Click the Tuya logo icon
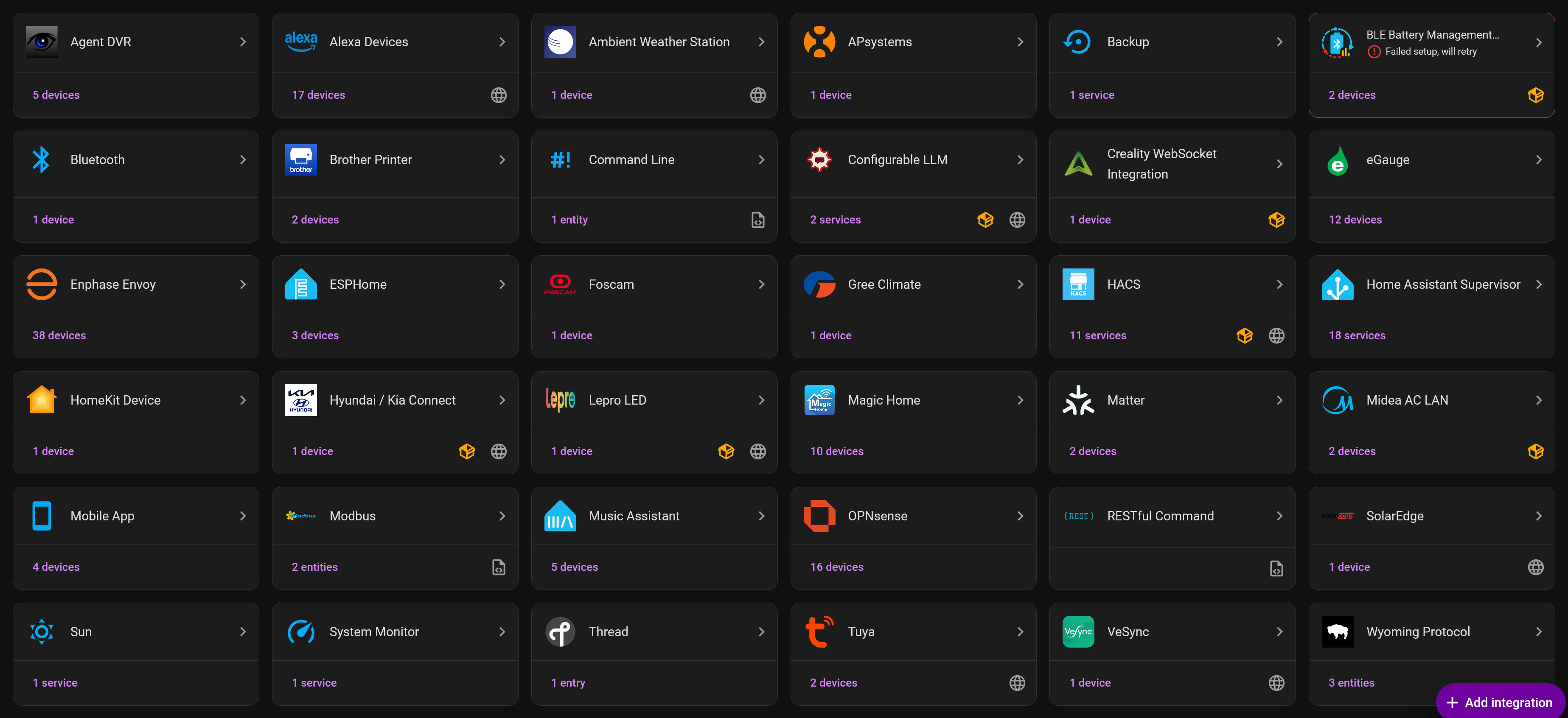The image size is (1568, 718). (819, 631)
